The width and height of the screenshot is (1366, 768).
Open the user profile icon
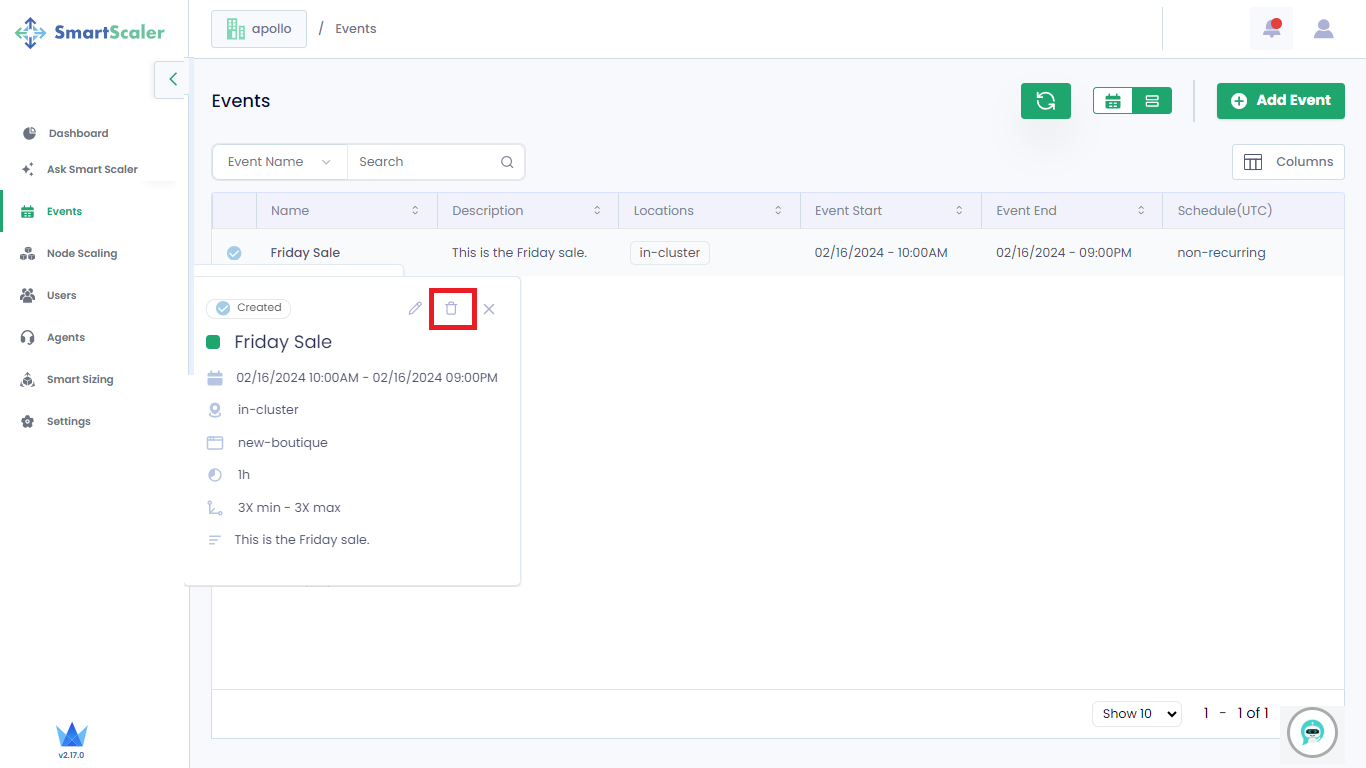tap(1323, 29)
